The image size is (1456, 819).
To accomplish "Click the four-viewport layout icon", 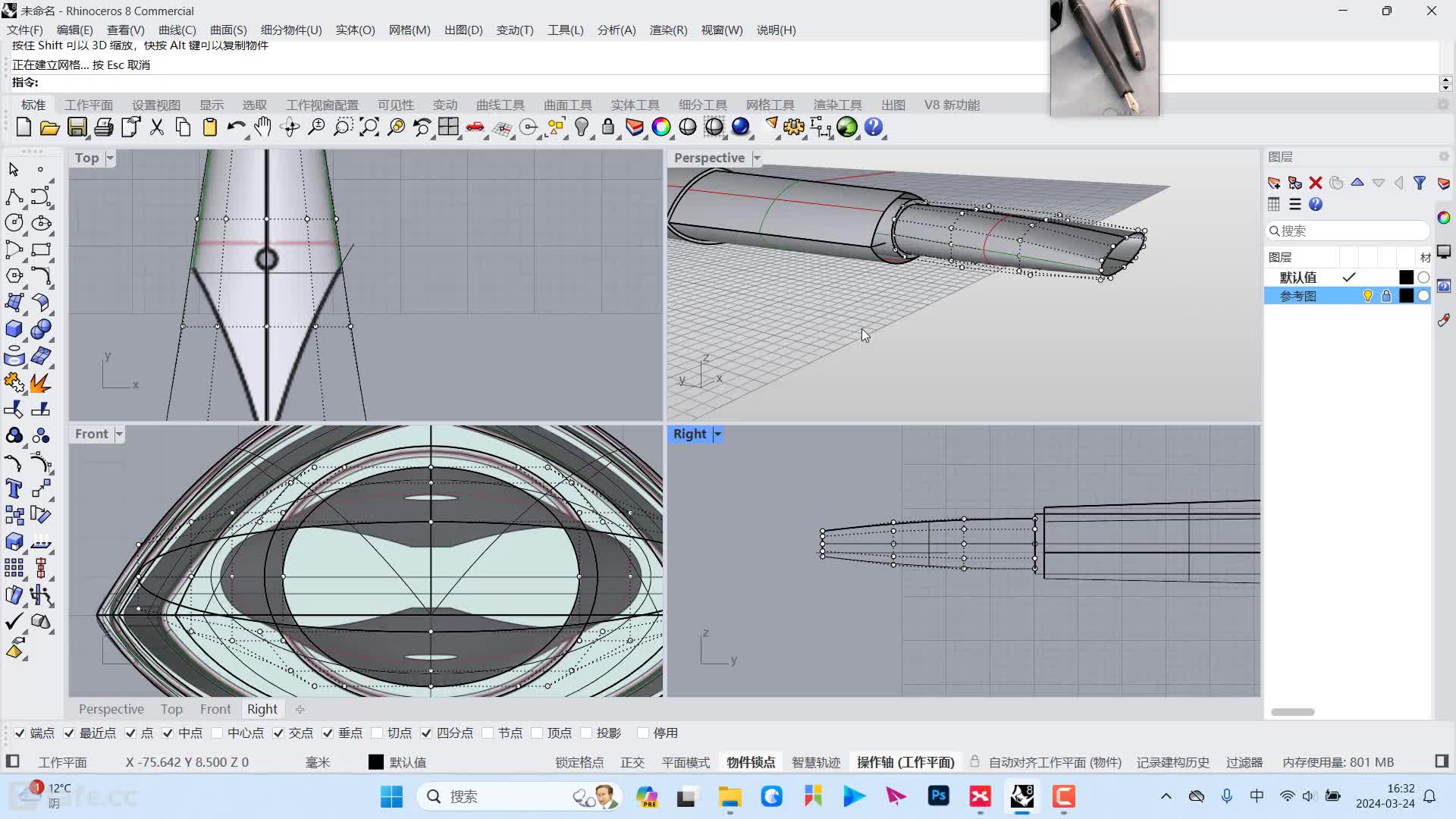I will 448,127.
